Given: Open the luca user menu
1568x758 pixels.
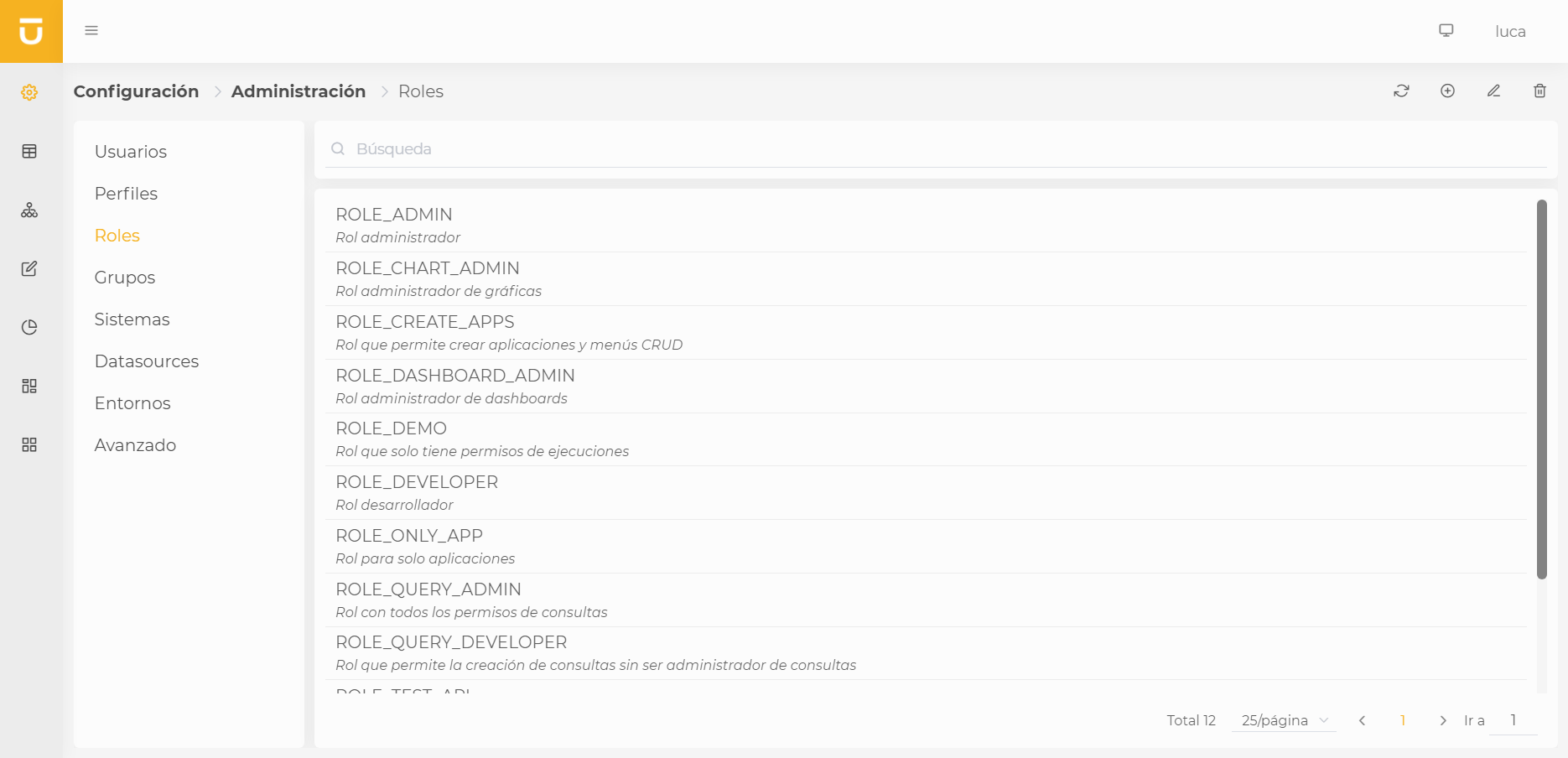Looking at the screenshot, I should (1510, 32).
